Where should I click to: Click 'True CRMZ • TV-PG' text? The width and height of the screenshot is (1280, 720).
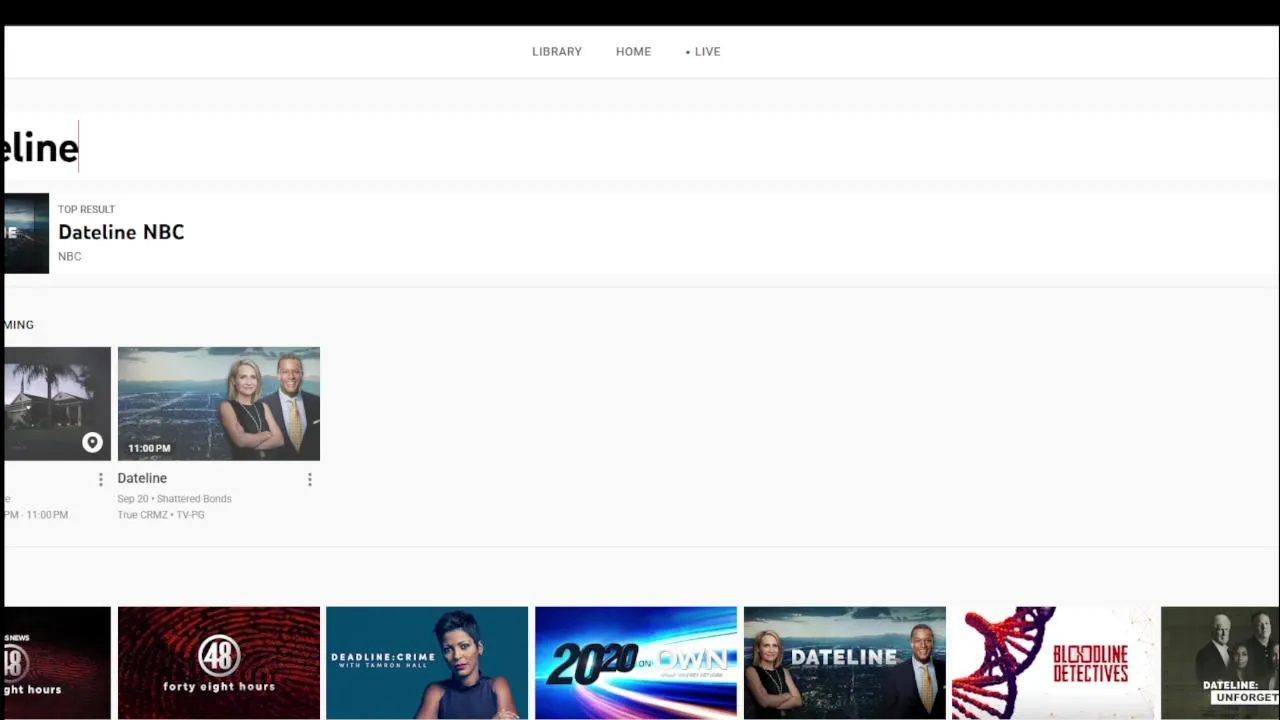161,515
